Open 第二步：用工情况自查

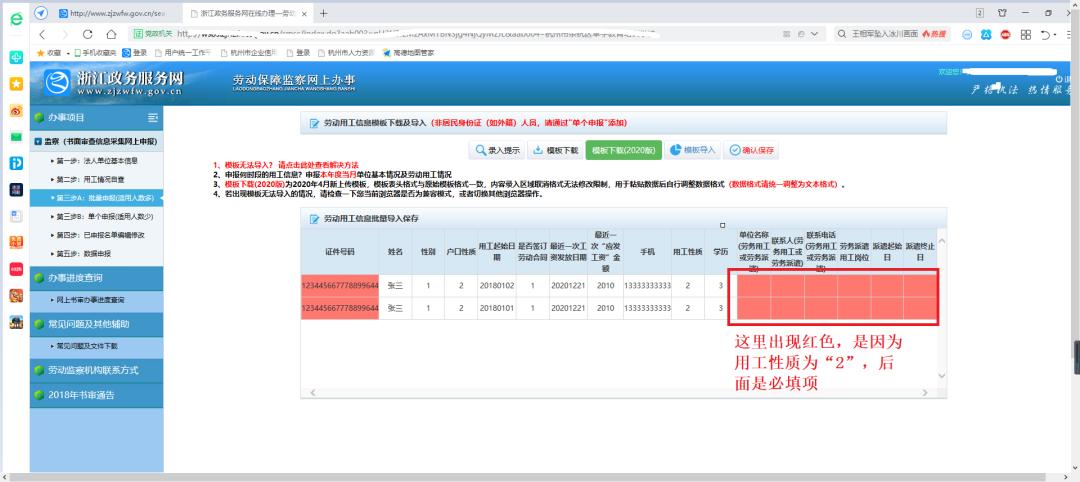click(x=96, y=180)
